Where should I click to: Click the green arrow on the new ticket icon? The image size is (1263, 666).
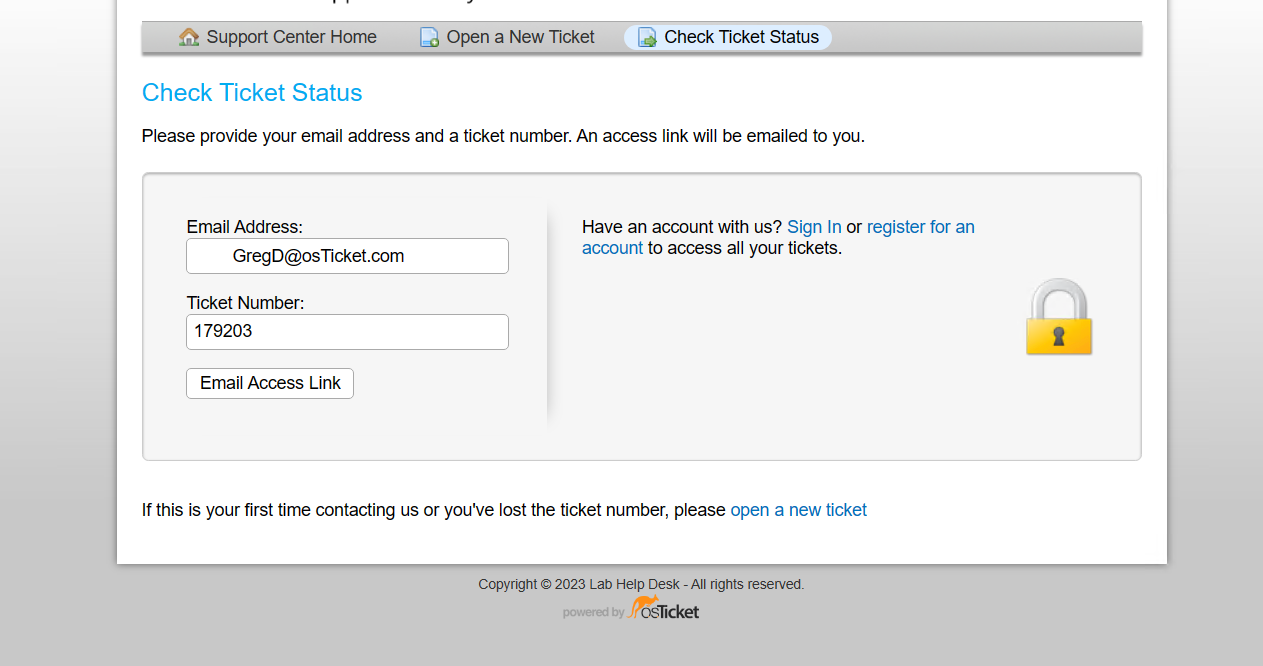(434, 41)
